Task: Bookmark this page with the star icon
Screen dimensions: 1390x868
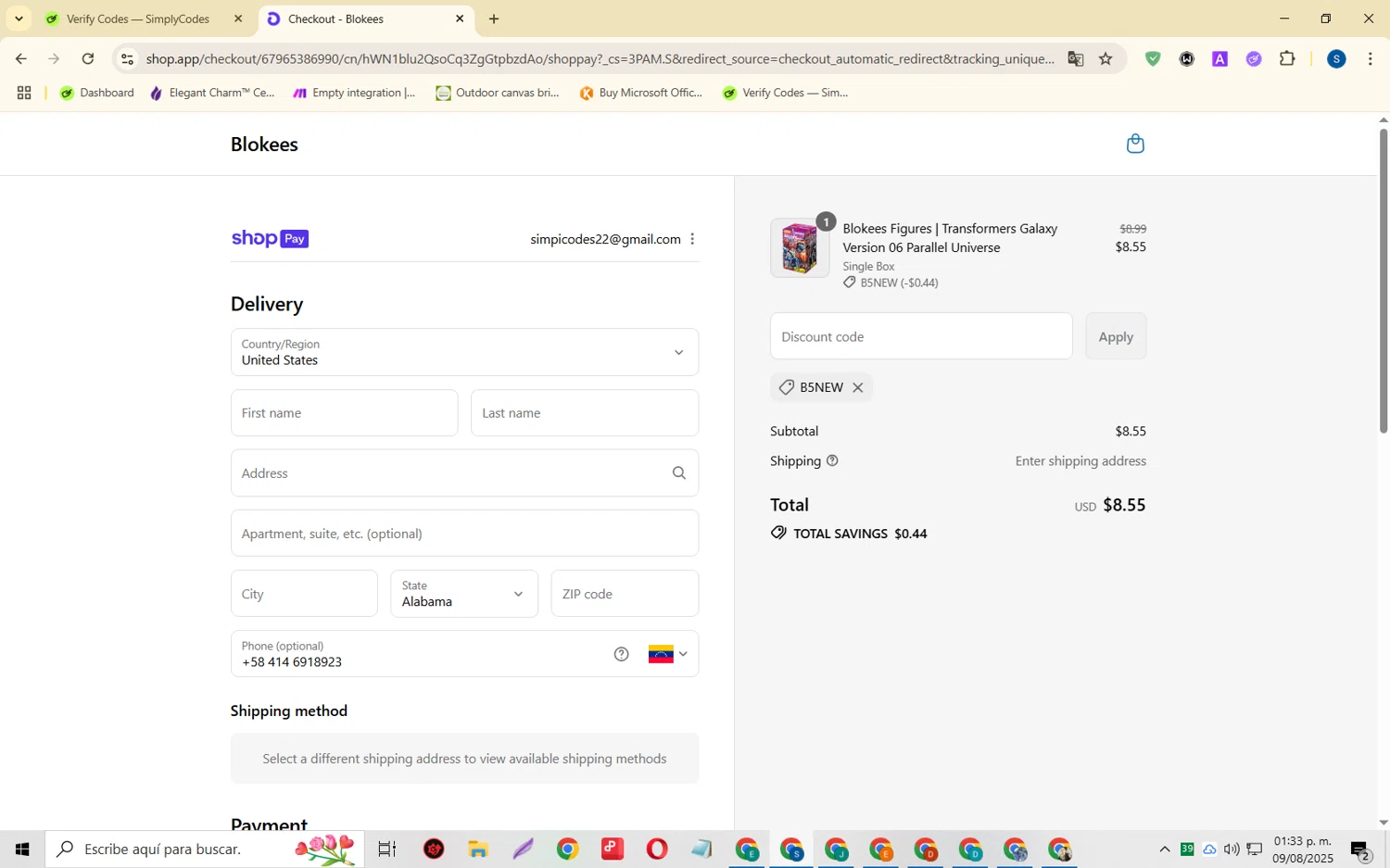Action: click(x=1106, y=58)
